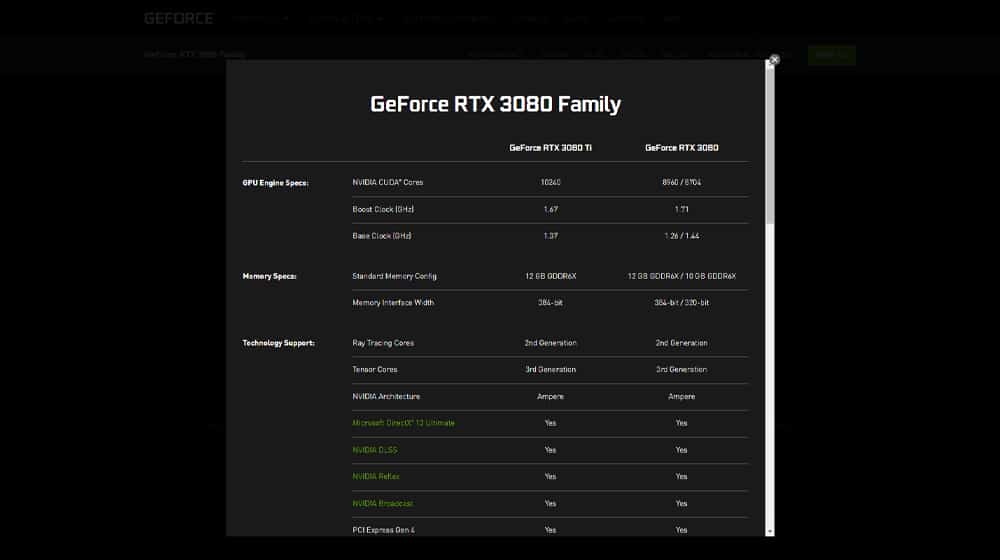The height and width of the screenshot is (560, 1000).
Task: Close the GeForce RTX 3080 Family popup
Action: (774, 59)
